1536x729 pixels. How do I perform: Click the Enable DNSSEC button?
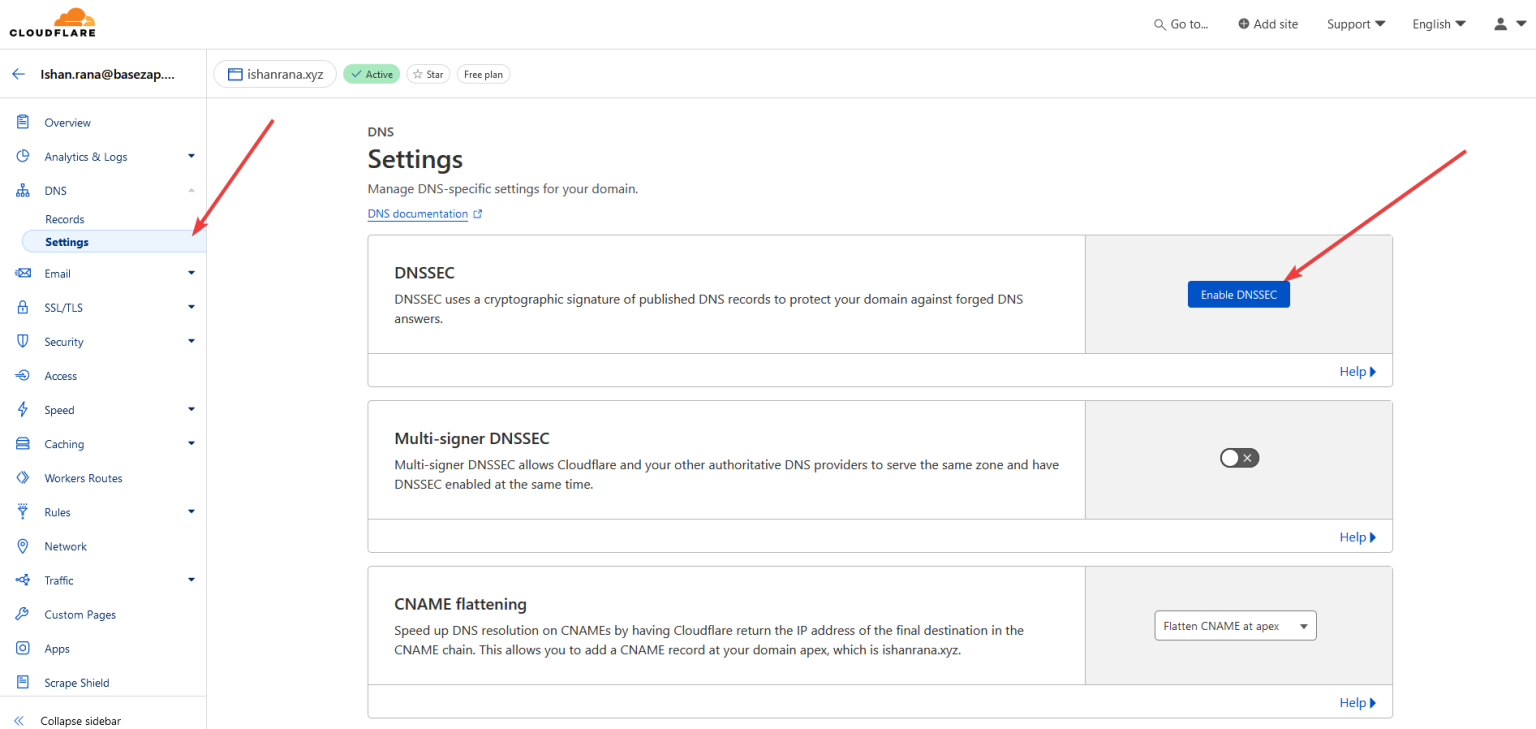(1238, 295)
